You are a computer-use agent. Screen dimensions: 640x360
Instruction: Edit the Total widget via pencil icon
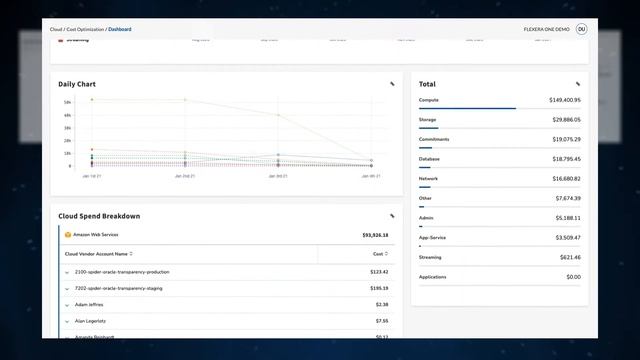point(578,84)
